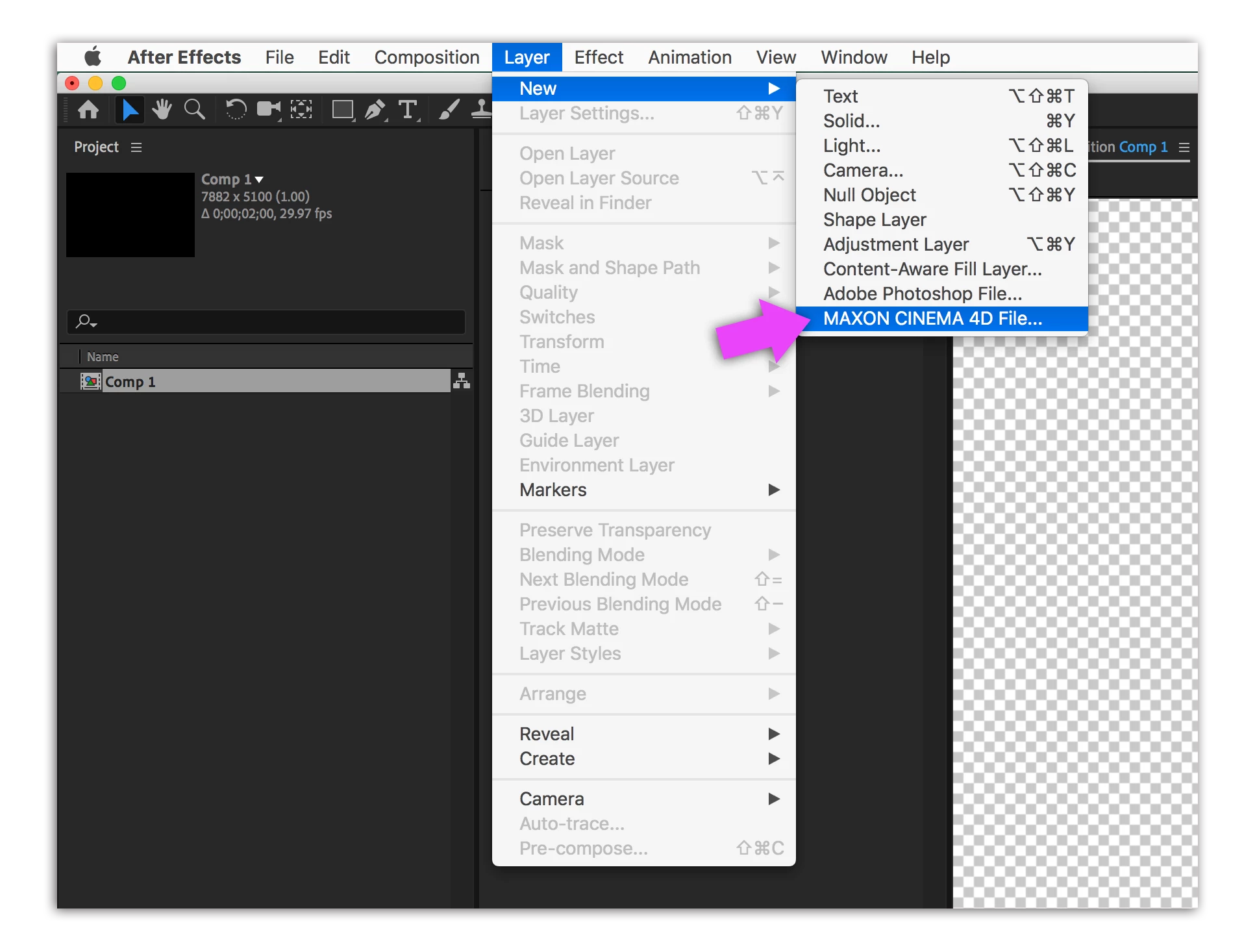Select the Rotation tool
The height and width of the screenshot is (952, 1255).
(x=236, y=110)
